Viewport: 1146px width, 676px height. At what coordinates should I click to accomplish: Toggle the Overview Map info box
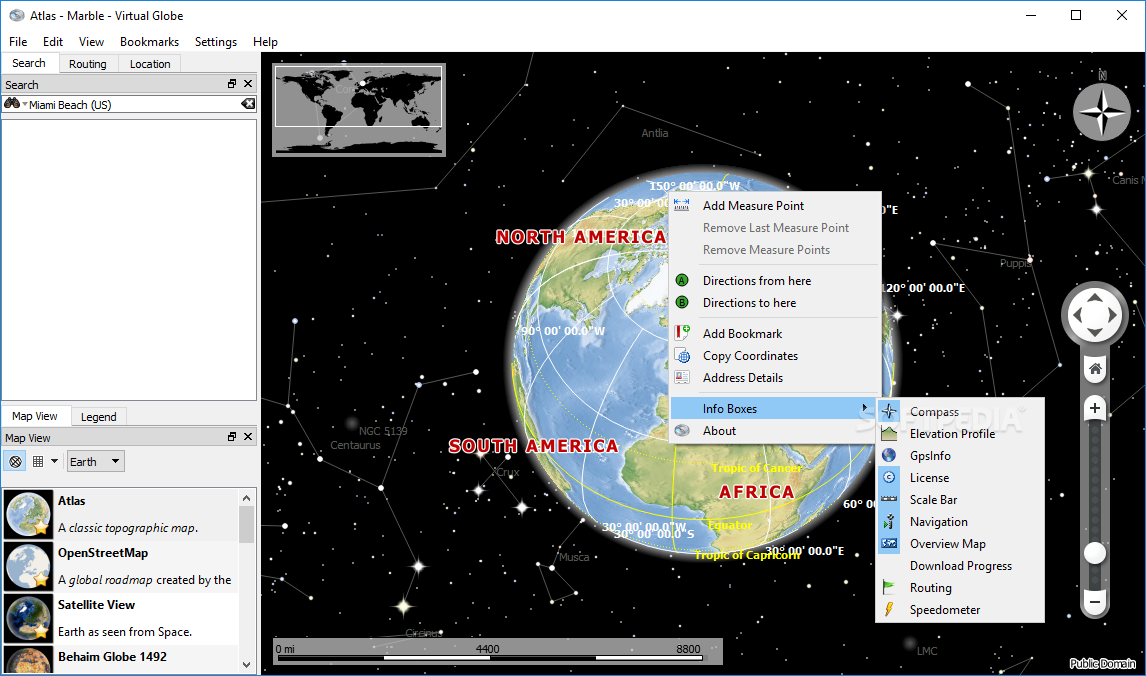[960, 543]
